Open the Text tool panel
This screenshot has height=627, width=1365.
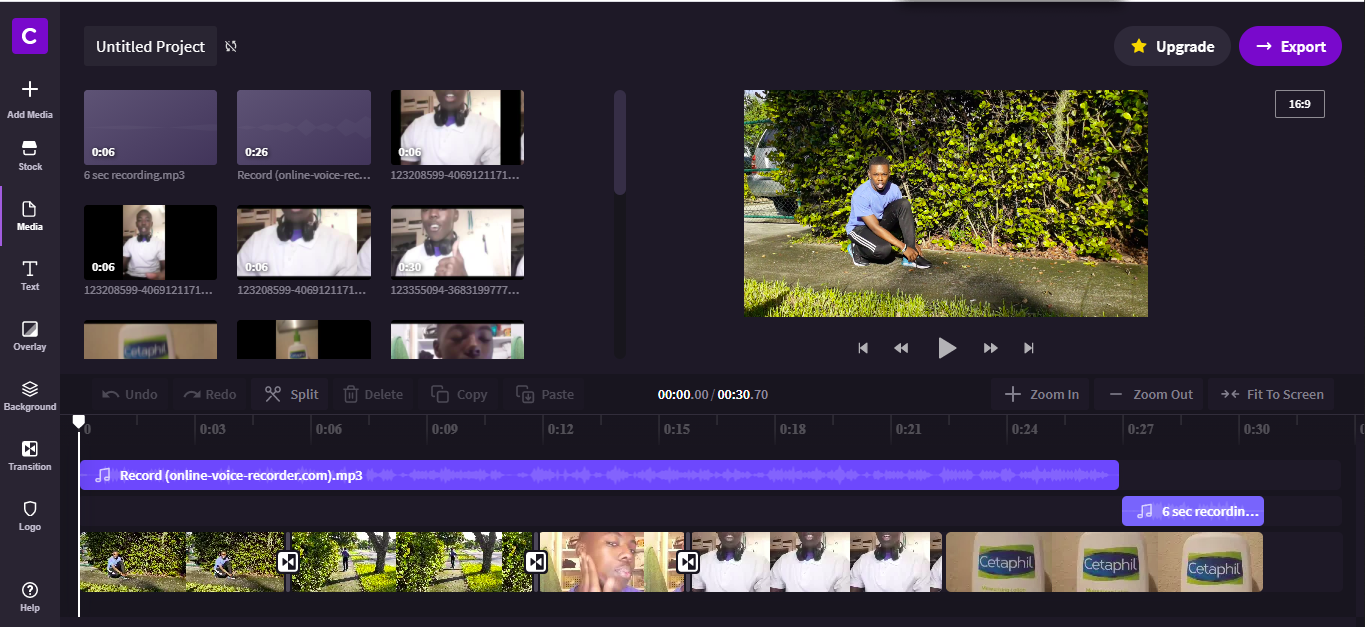point(30,276)
